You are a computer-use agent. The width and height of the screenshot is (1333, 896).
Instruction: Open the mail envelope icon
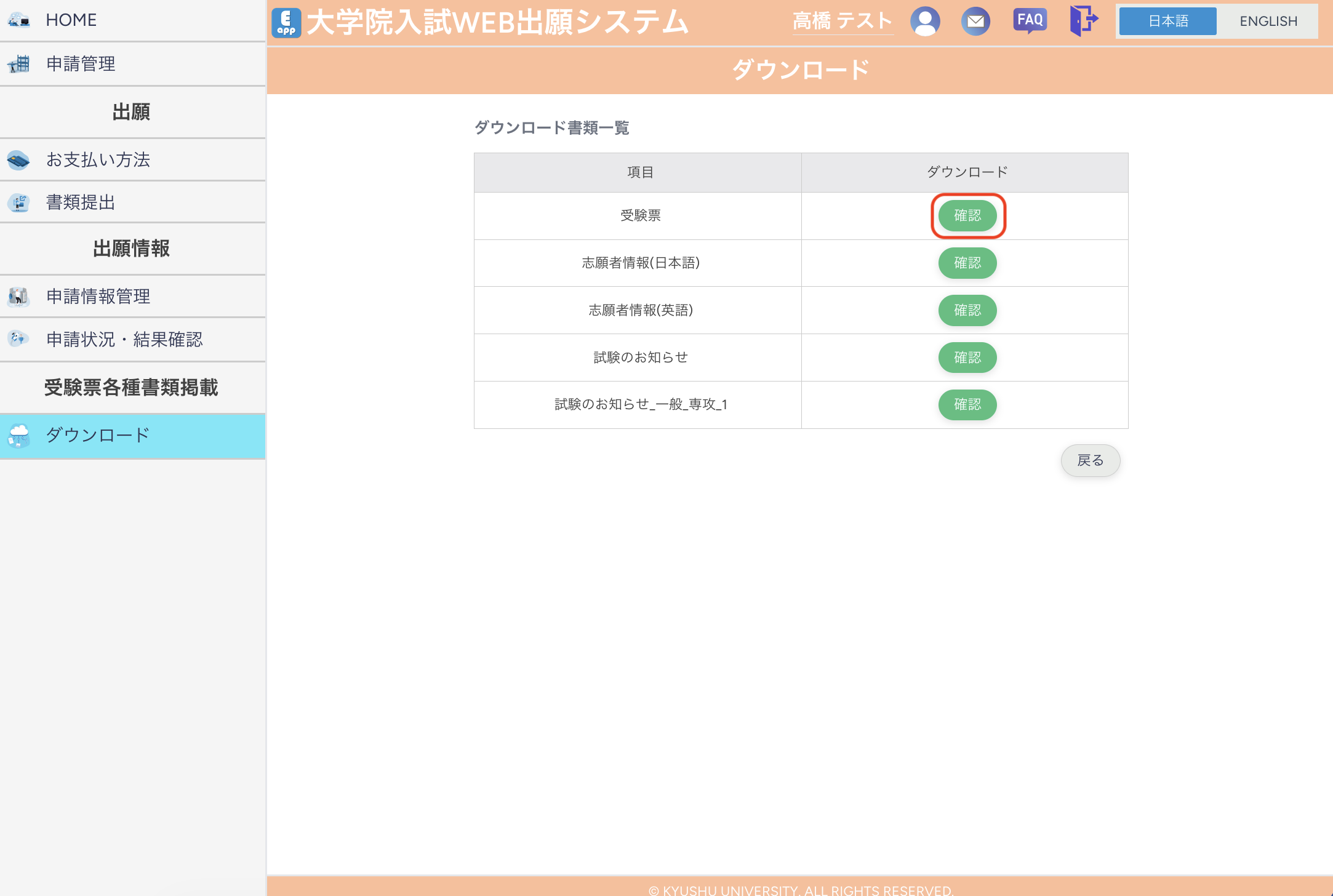tap(976, 20)
